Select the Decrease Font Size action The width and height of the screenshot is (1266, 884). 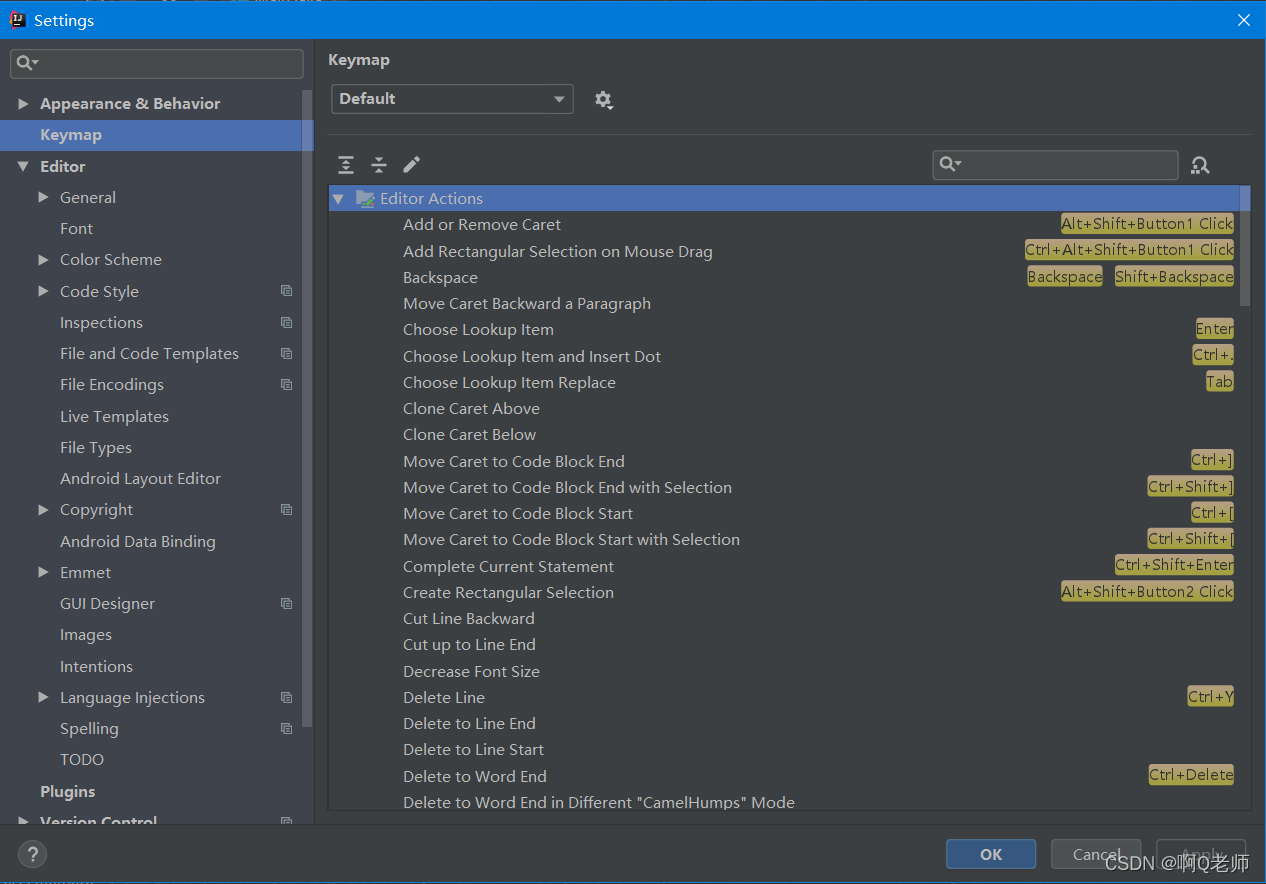[x=471, y=671]
